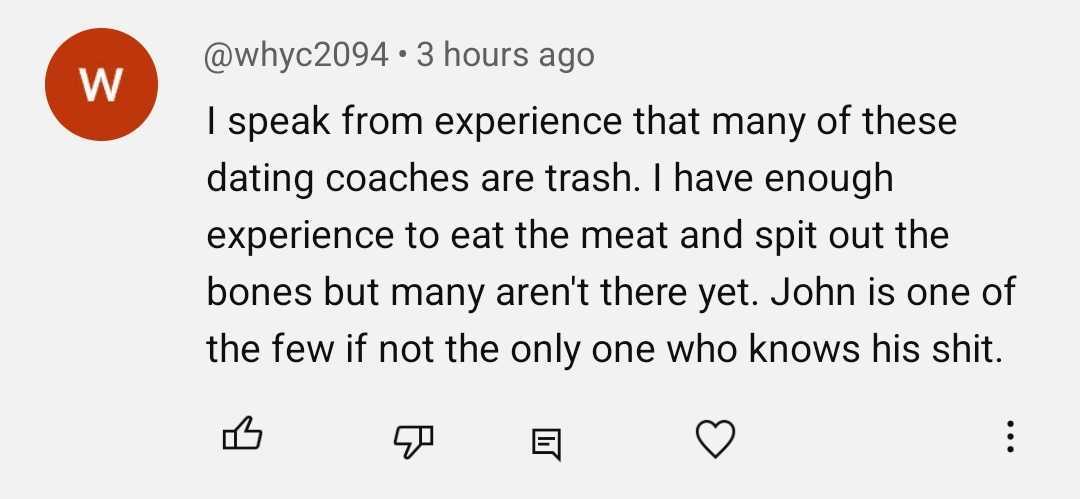Screen dimensions: 1080x499
Task: Heart the comment by whyc2094
Action: click(715, 437)
